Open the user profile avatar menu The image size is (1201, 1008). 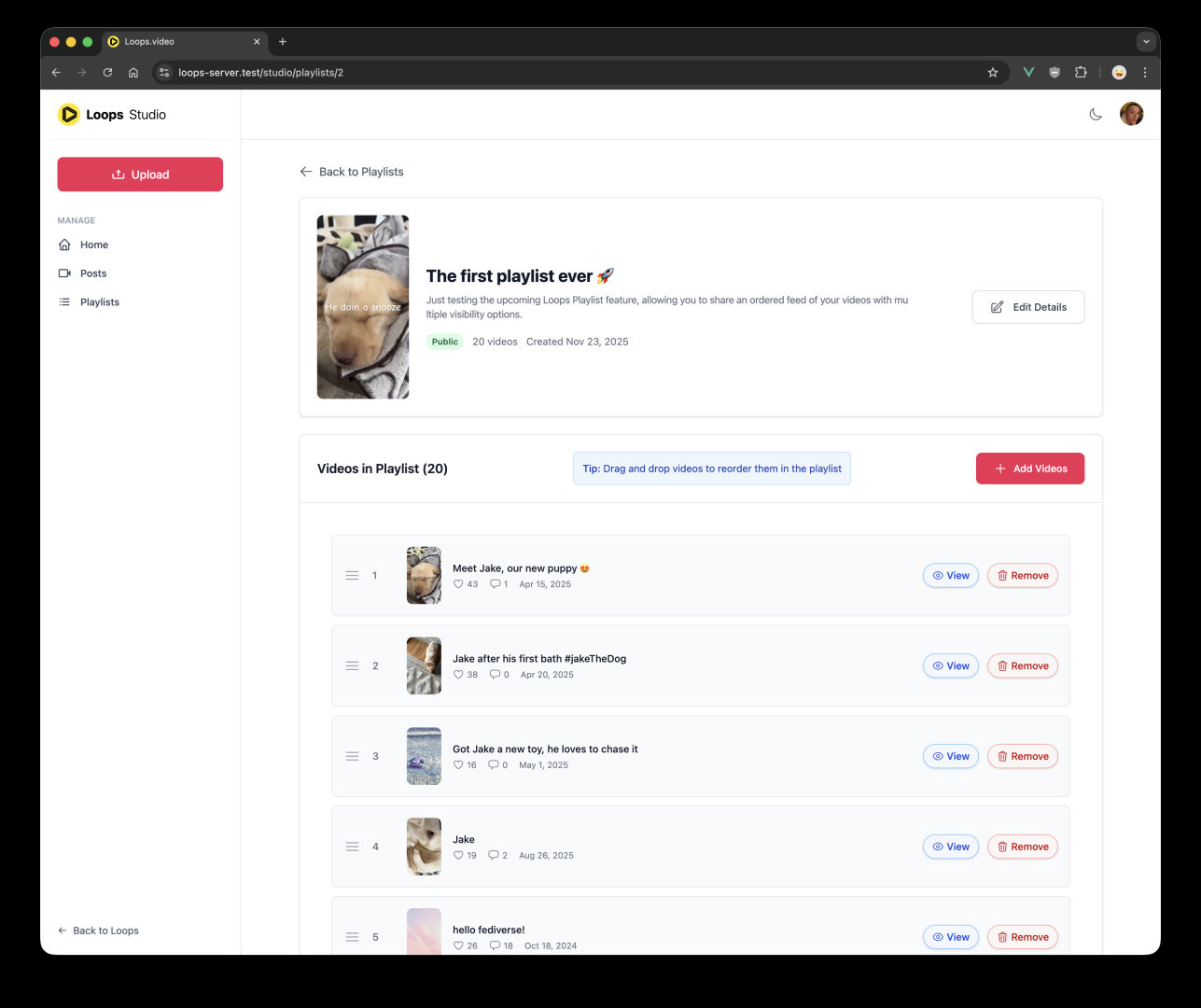click(1131, 115)
